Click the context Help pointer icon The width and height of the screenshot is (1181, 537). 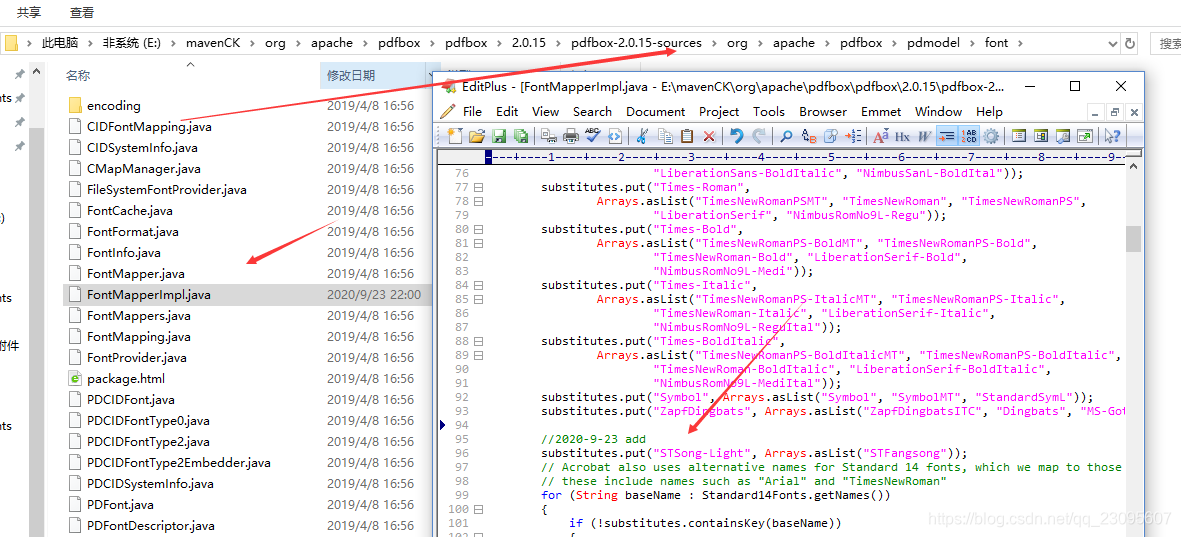point(1112,136)
